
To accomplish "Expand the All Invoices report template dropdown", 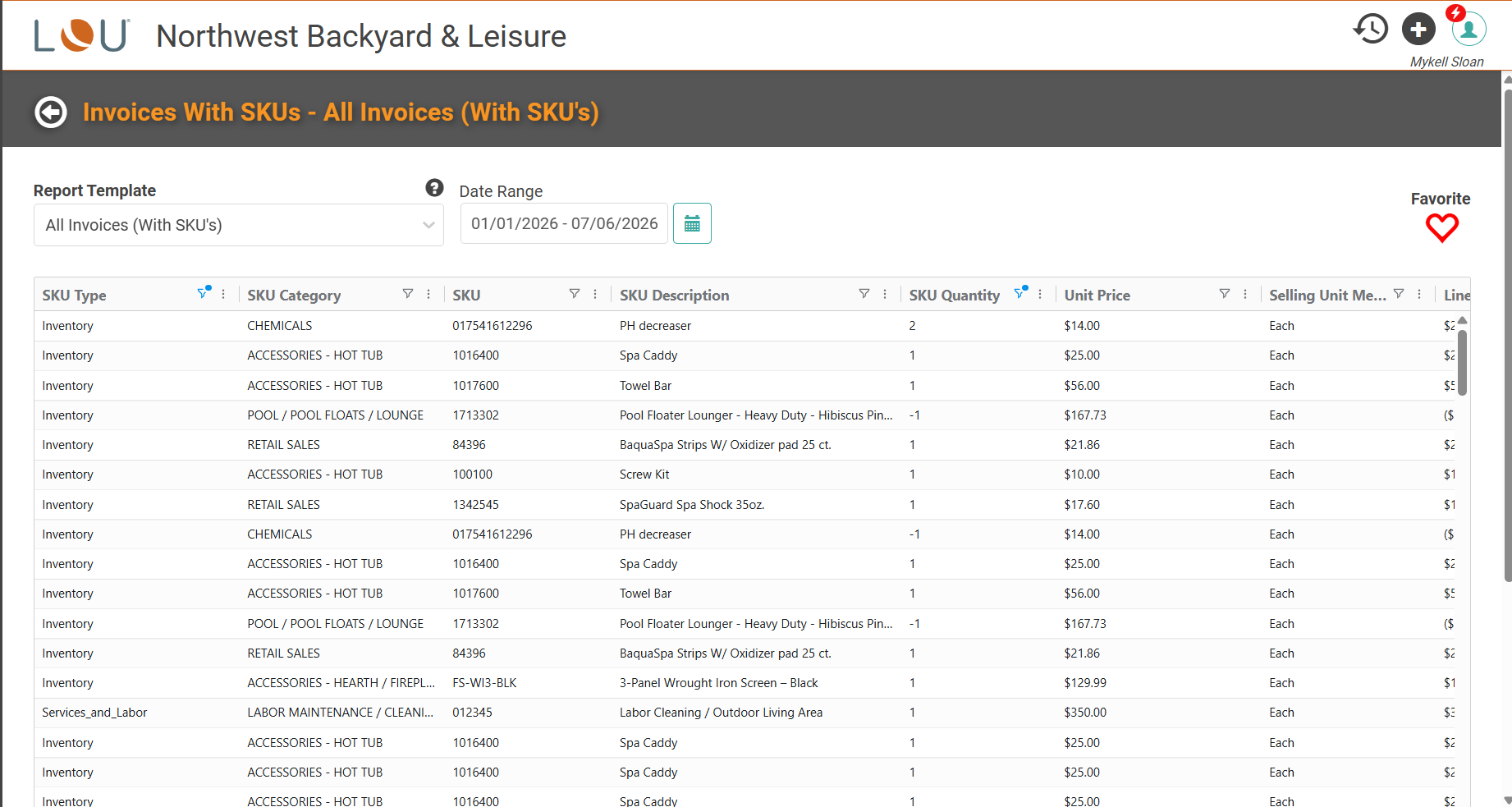I will pyautogui.click(x=239, y=225).
